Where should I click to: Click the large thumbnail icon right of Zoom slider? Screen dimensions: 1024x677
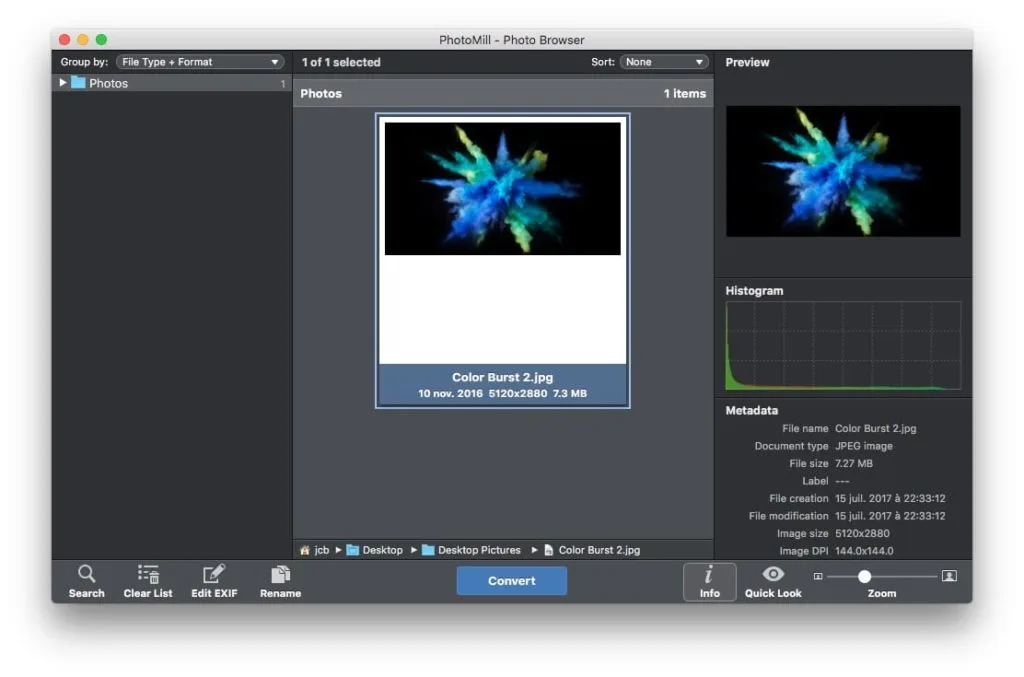(x=948, y=576)
